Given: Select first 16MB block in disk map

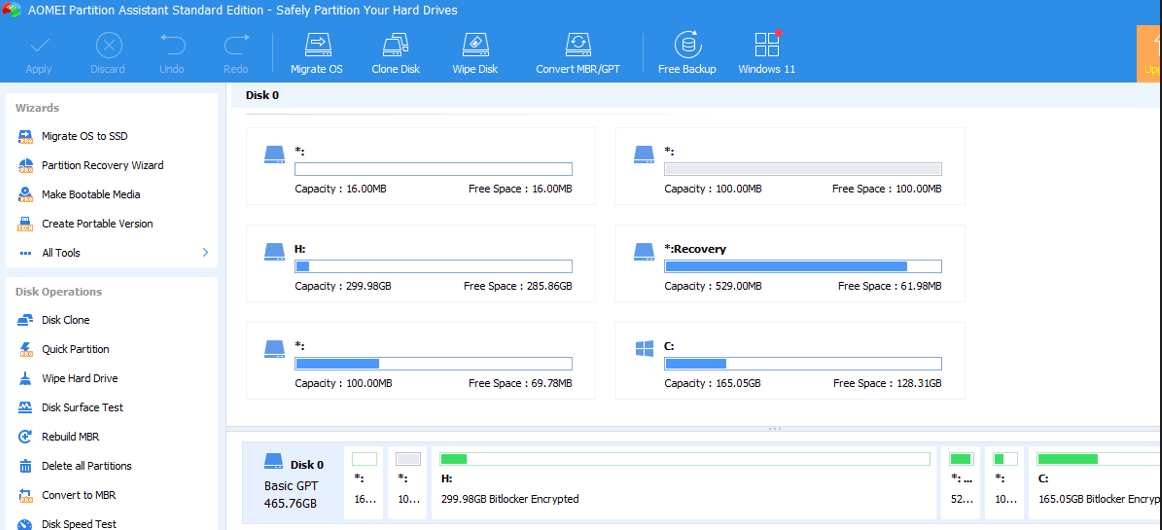Looking at the screenshot, I should click(x=364, y=482).
